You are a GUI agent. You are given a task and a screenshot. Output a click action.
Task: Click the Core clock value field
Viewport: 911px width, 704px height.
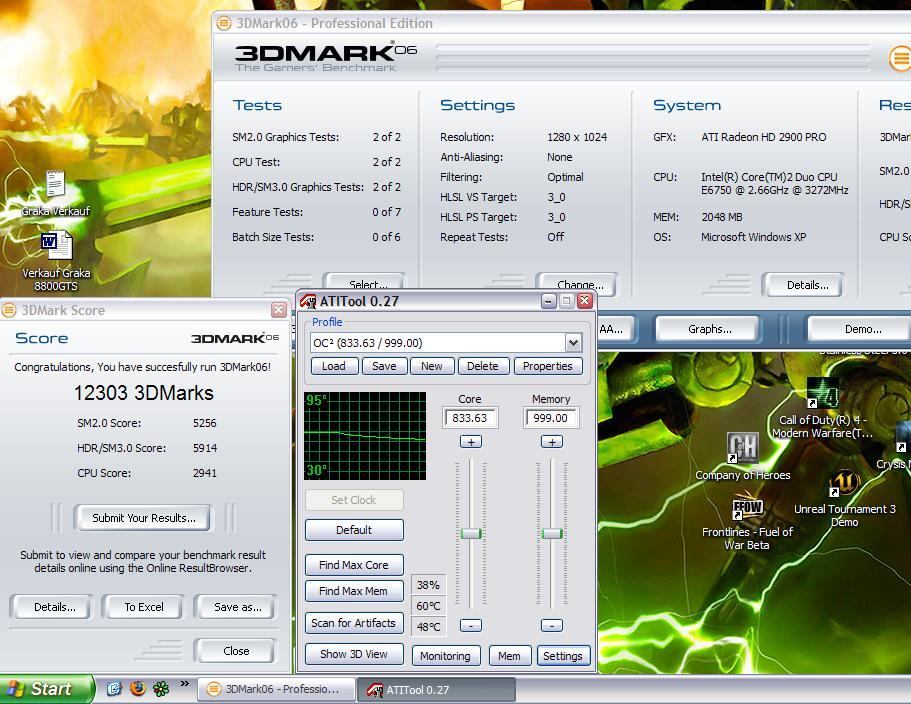[470, 418]
